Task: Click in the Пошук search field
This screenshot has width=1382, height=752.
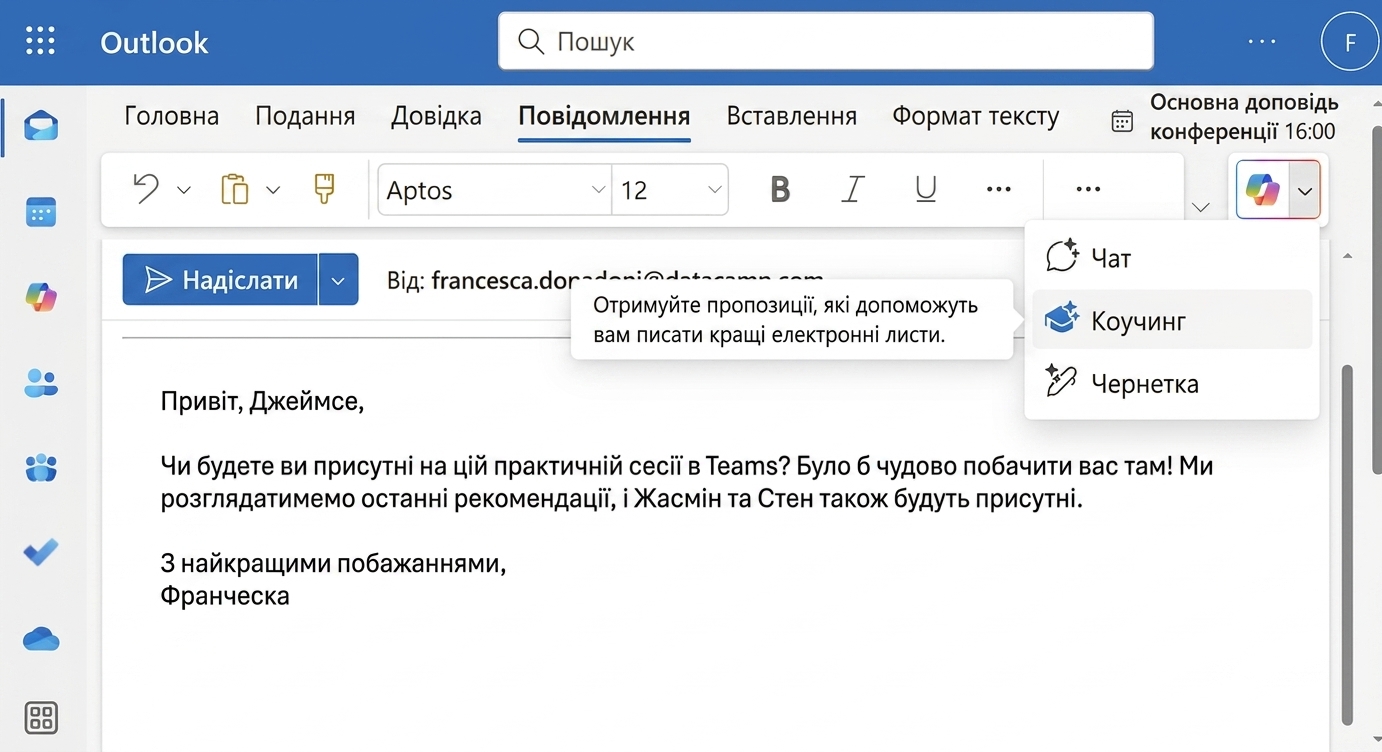Action: [x=826, y=41]
